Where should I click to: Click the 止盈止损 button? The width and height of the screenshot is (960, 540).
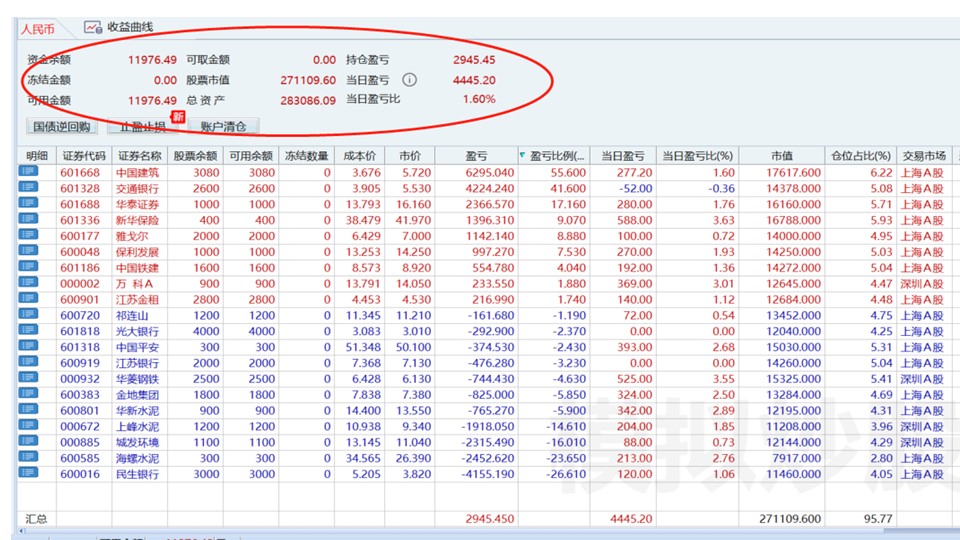tap(143, 127)
